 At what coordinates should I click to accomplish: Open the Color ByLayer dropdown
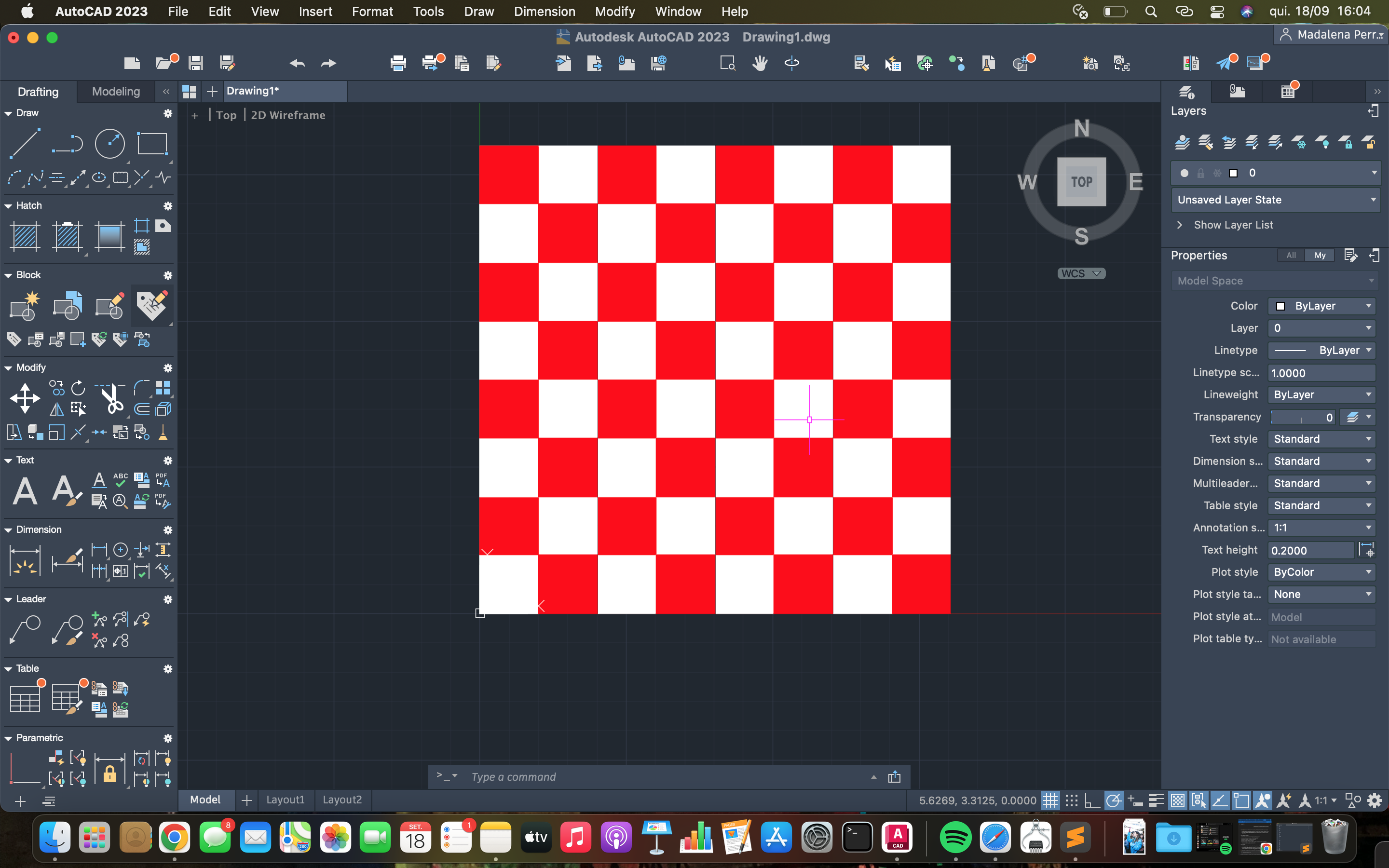click(1322, 306)
